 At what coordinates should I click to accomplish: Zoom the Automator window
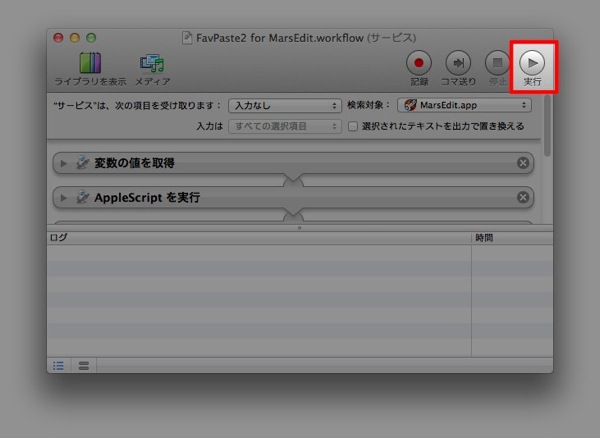click(91, 38)
